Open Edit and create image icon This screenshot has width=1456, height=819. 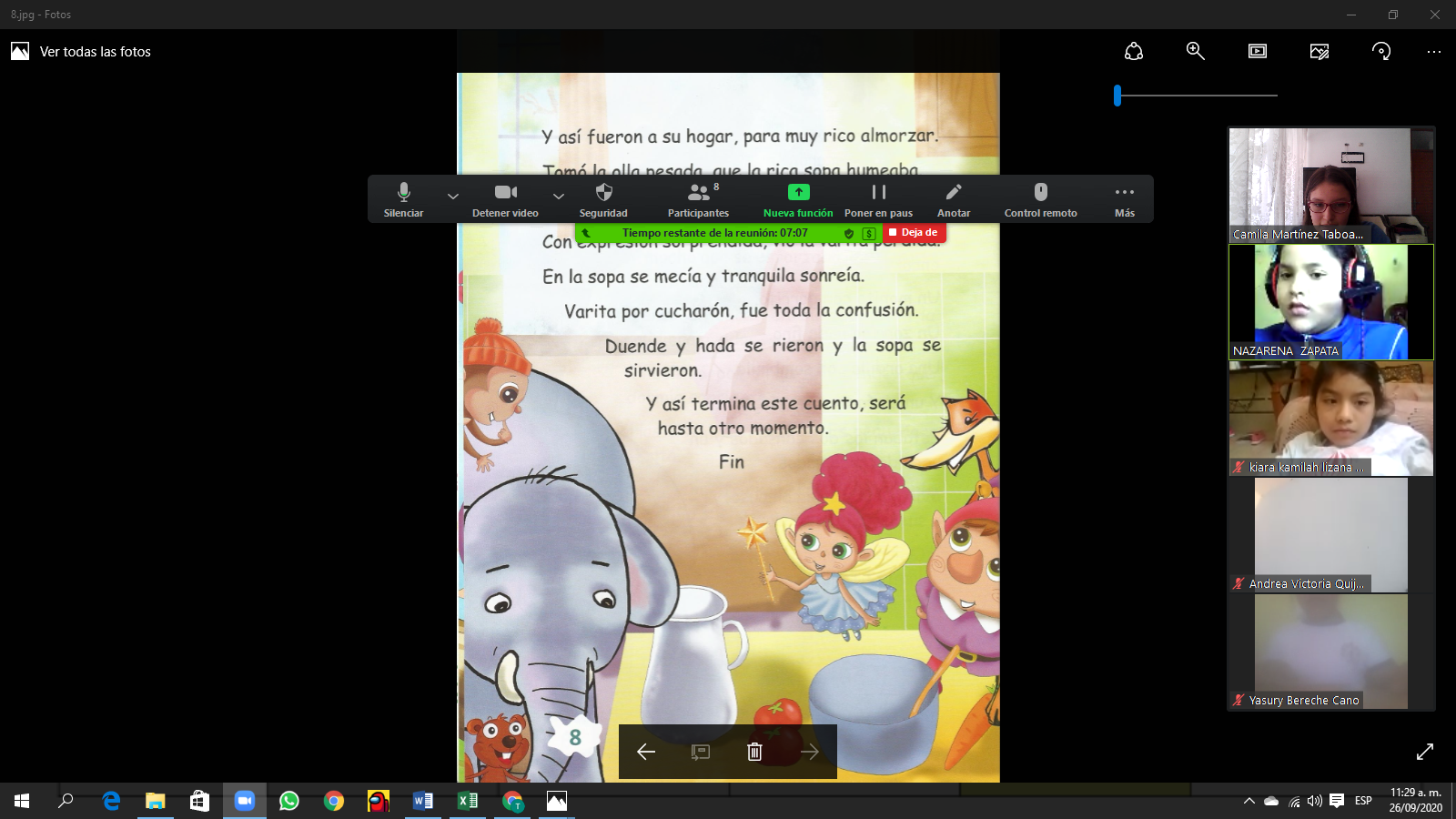coord(1319,52)
